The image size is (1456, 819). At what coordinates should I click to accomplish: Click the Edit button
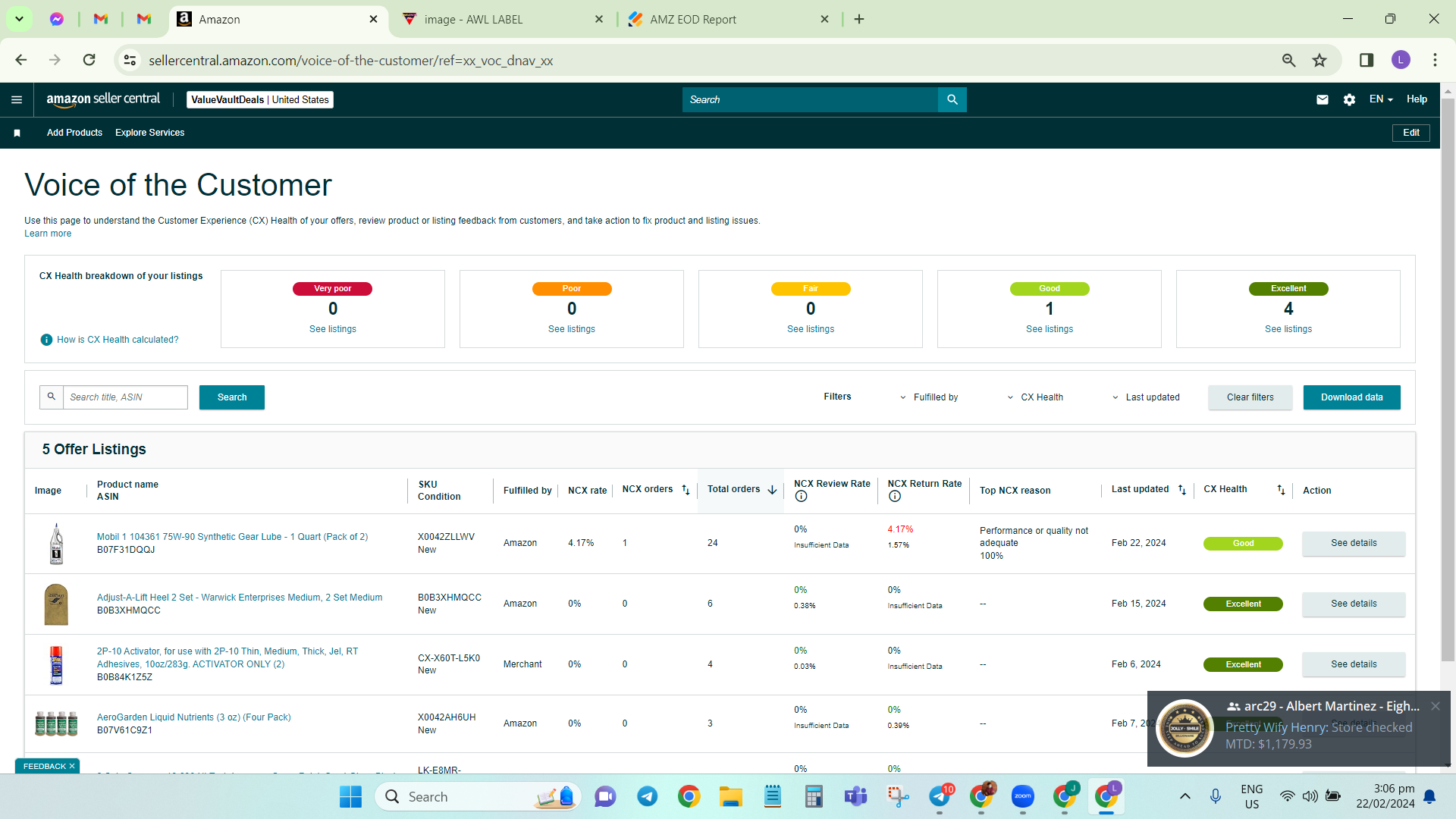(x=1411, y=133)
